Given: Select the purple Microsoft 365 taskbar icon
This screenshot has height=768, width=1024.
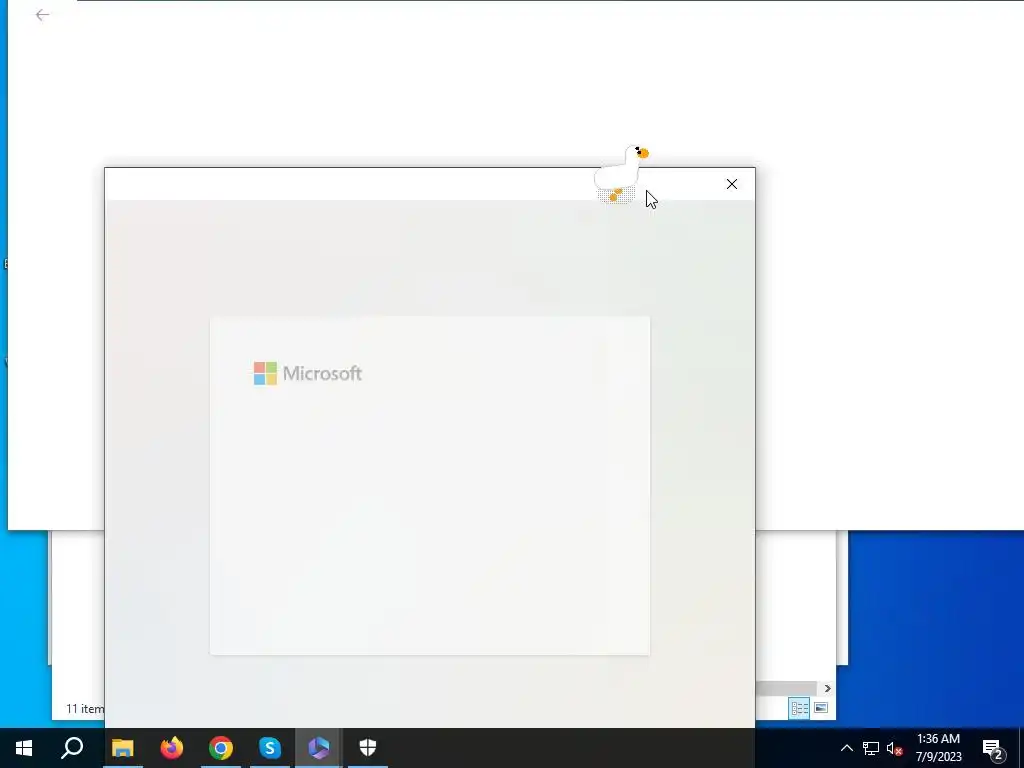Looking at the screenshot, I should 319,748.
